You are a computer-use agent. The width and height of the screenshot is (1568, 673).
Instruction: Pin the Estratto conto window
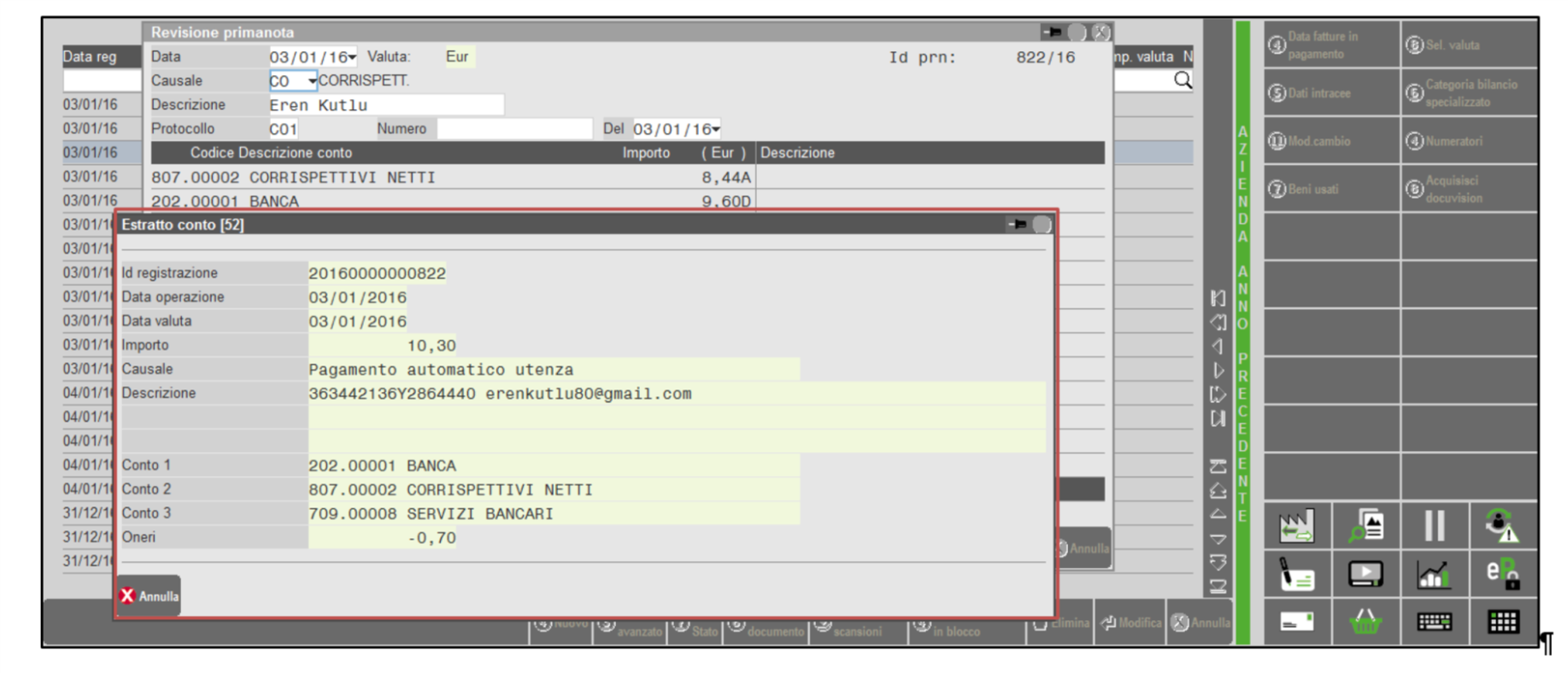[x=1017, y=225]
